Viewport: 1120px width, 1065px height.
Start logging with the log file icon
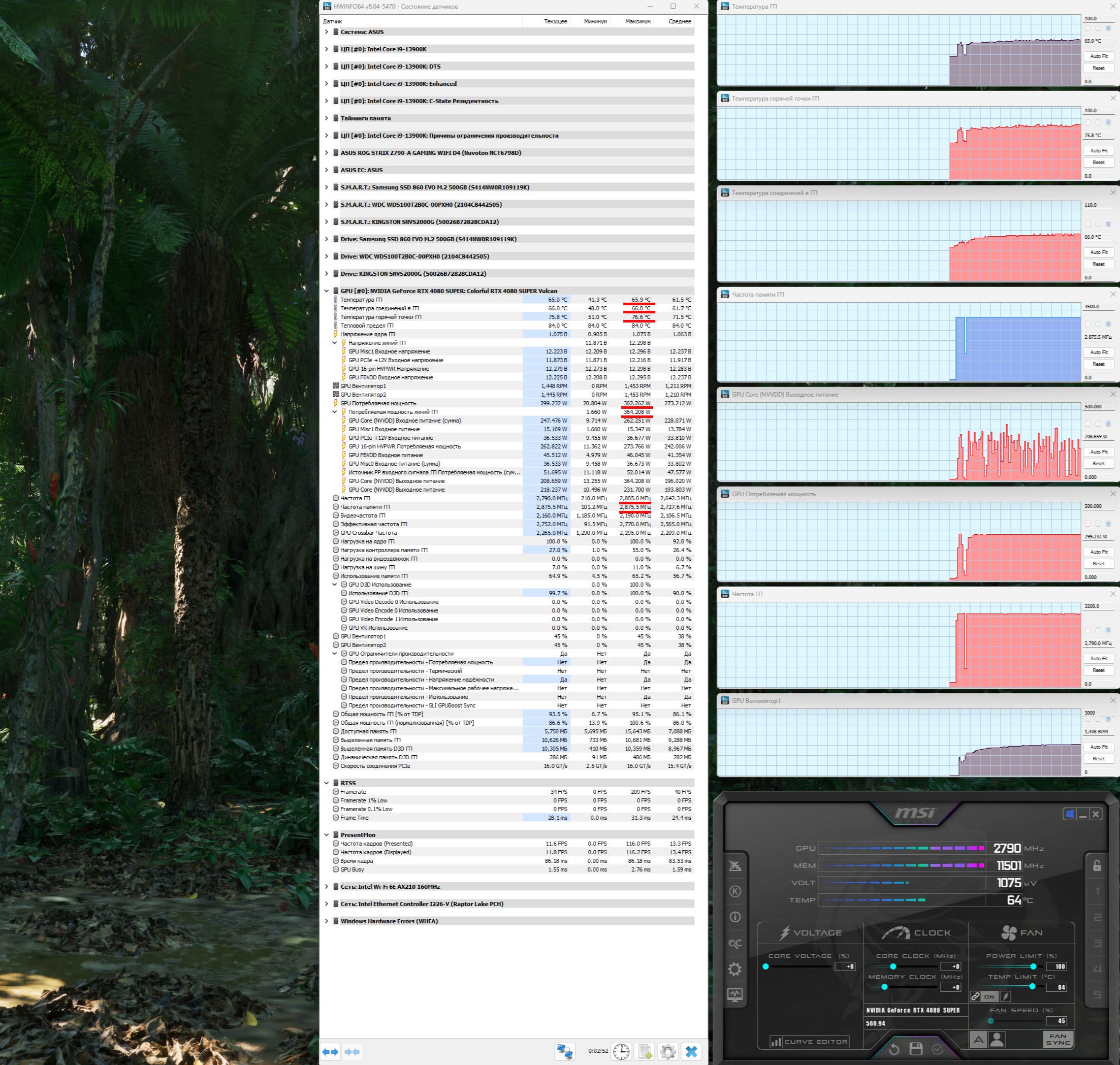pos(645,1051)
